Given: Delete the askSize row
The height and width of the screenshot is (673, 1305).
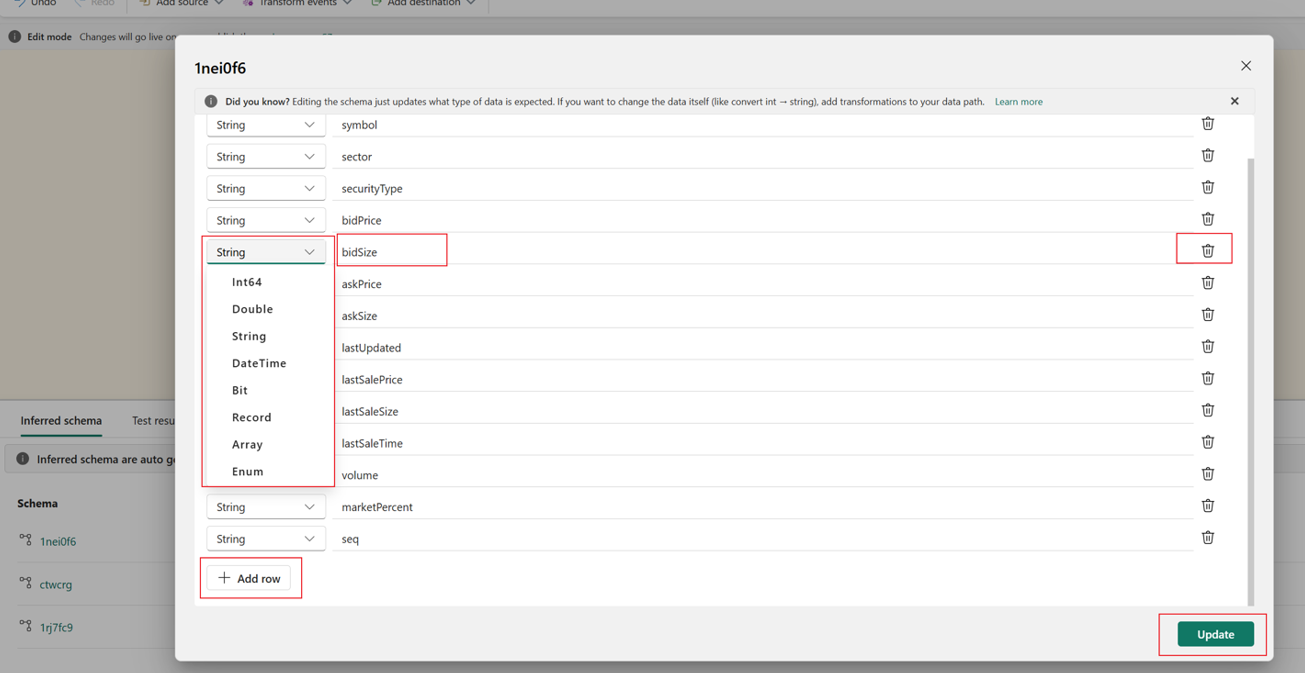Looking at the screenshot, I should point(1208,315).
